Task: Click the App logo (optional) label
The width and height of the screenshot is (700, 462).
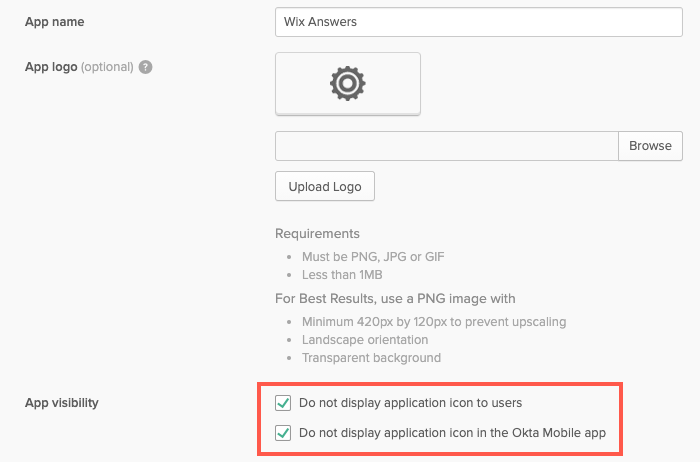Action: pos(79,67)
